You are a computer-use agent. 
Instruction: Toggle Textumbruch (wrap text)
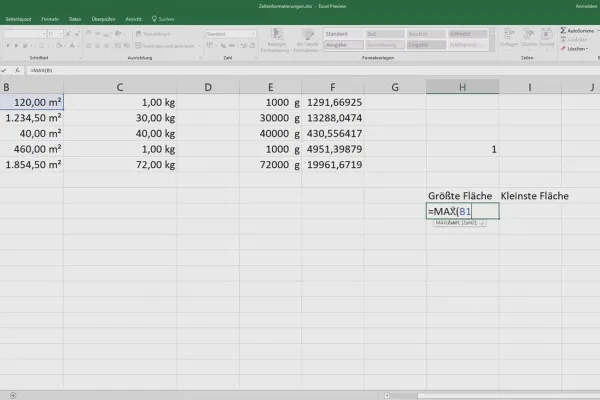point(153,34)
